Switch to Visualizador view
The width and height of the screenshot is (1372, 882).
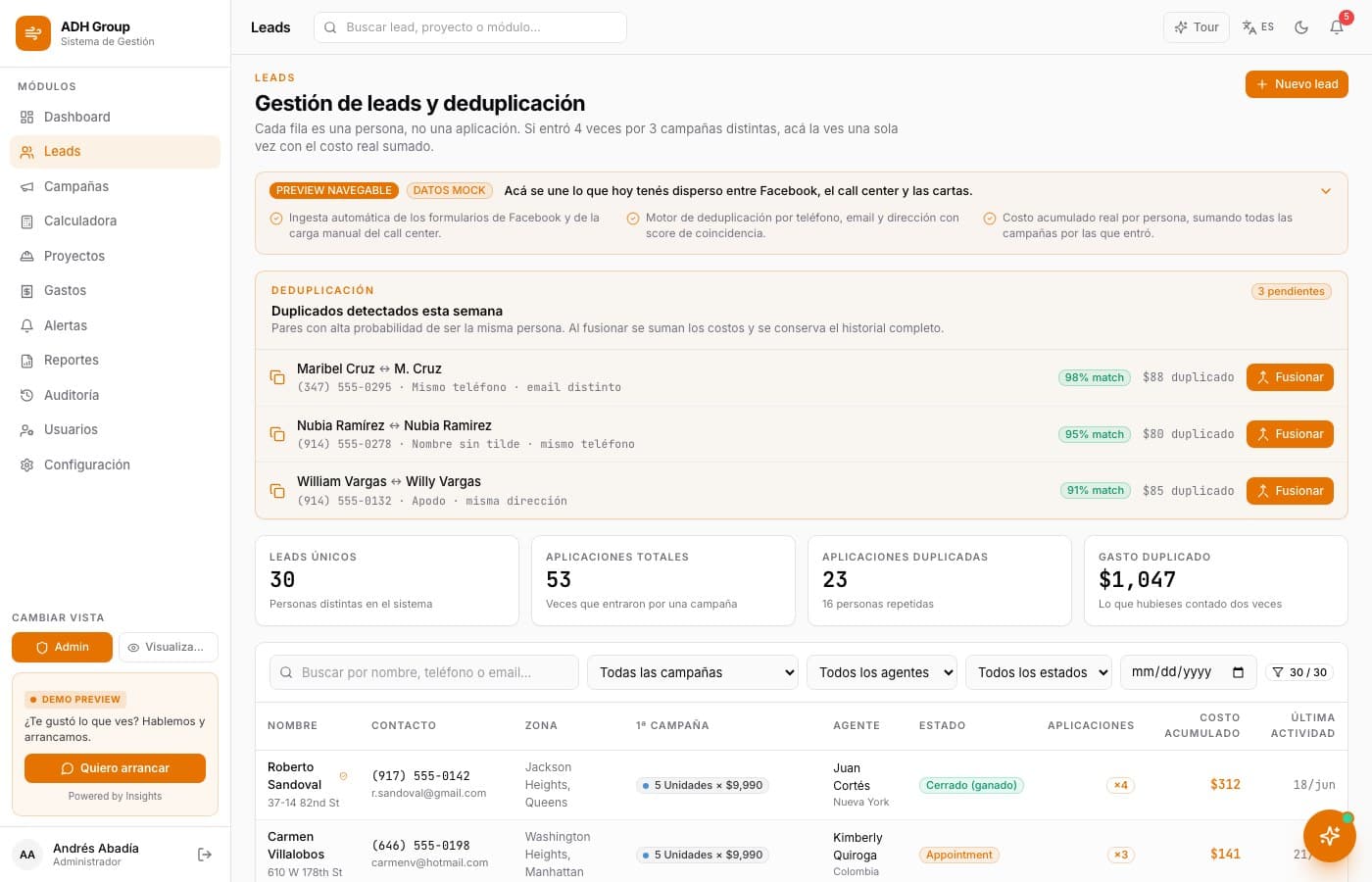pos(169,648)
